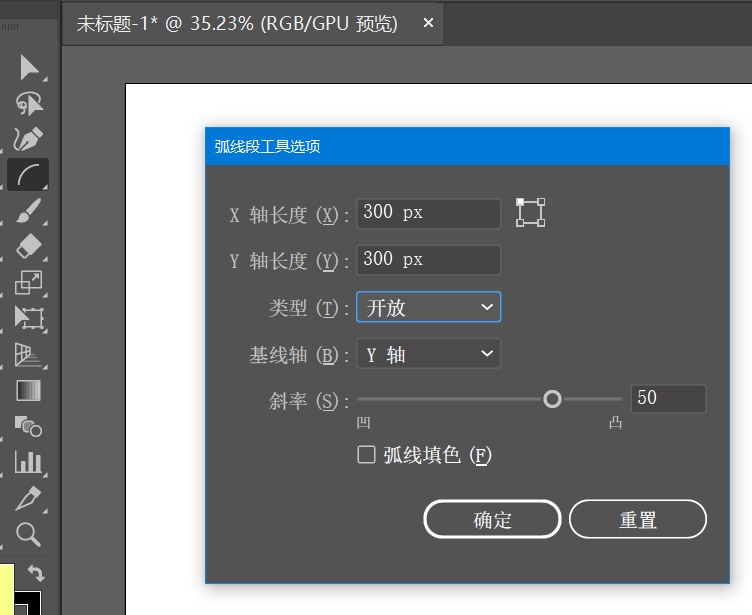Select the Perspective Grid tool
This screenshot has width=752, height=615.
click(29, 355)
